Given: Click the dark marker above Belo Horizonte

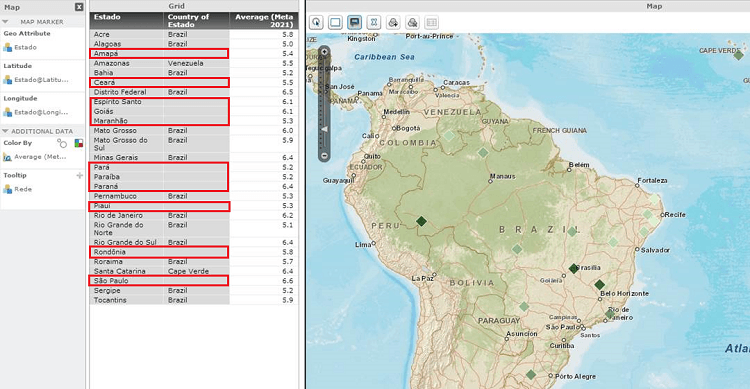Looking at the screenshot, I should tap(599, 285).
